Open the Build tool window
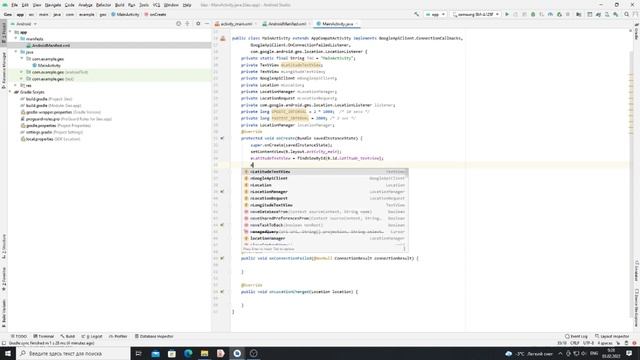Image resolution: width=640 pixels, height=360 pixels. (x=68, y=336)
